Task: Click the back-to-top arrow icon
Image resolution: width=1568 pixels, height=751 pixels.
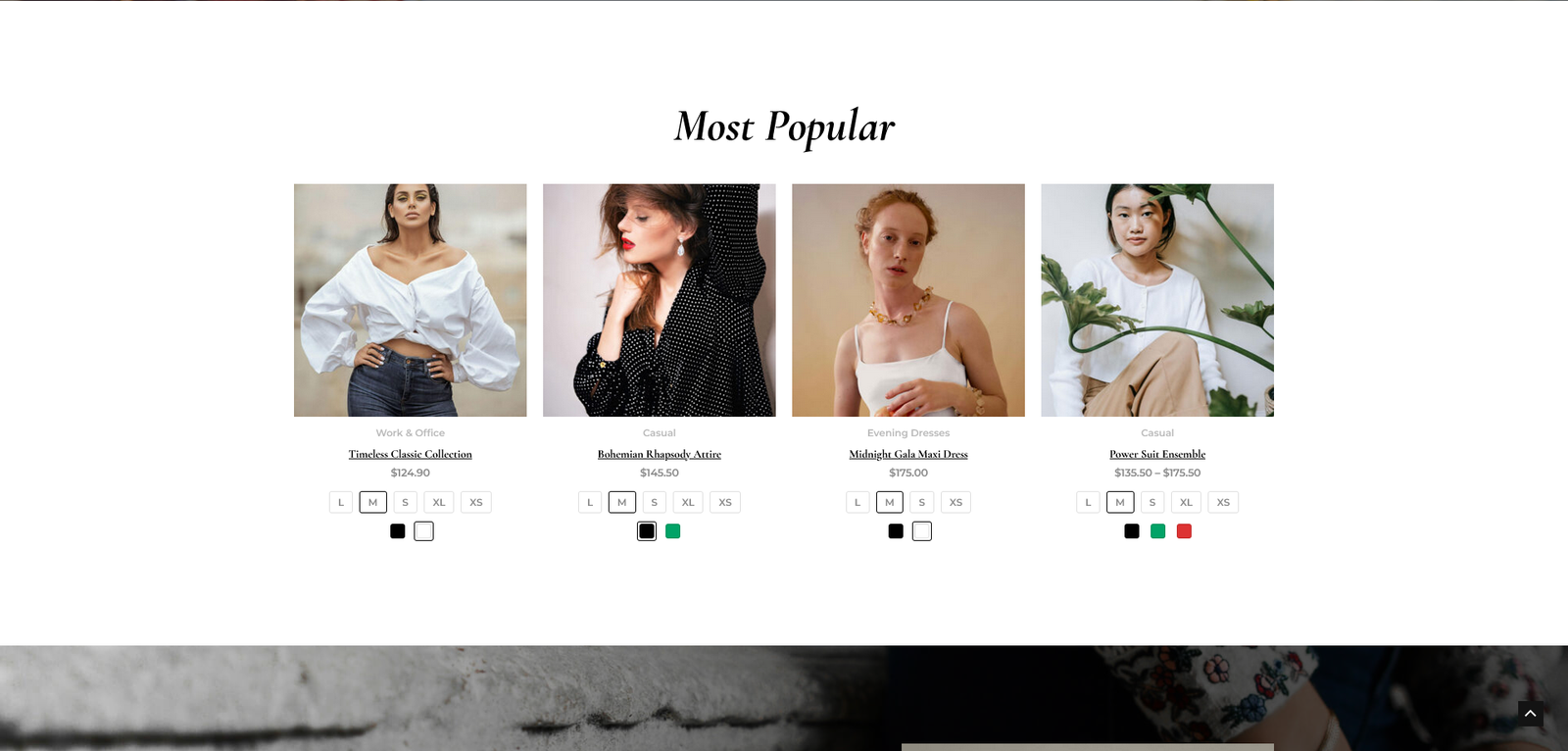Action: (x=1530, y=714)
